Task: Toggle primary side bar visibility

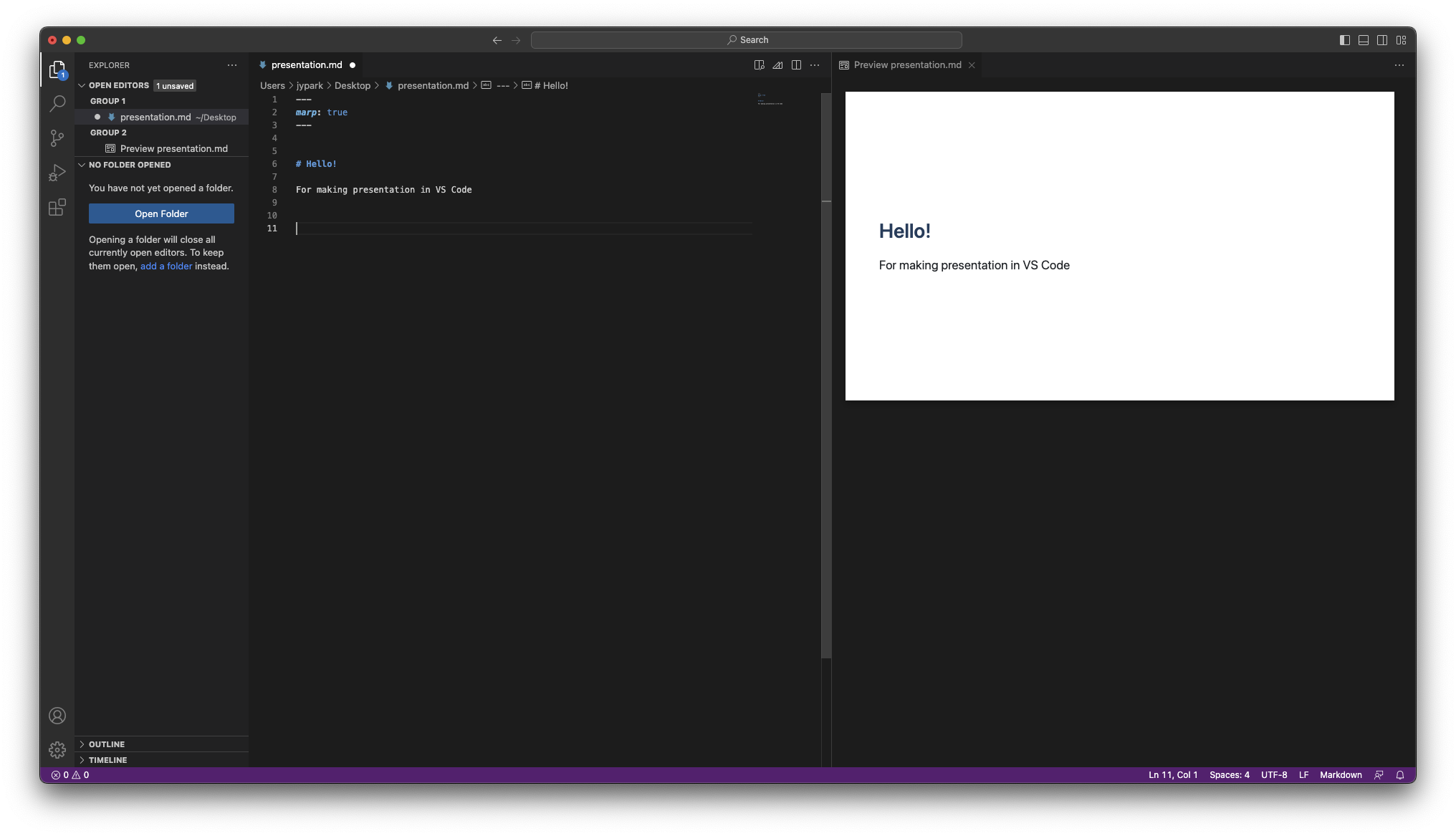Action: click(x=1345, y=40)
